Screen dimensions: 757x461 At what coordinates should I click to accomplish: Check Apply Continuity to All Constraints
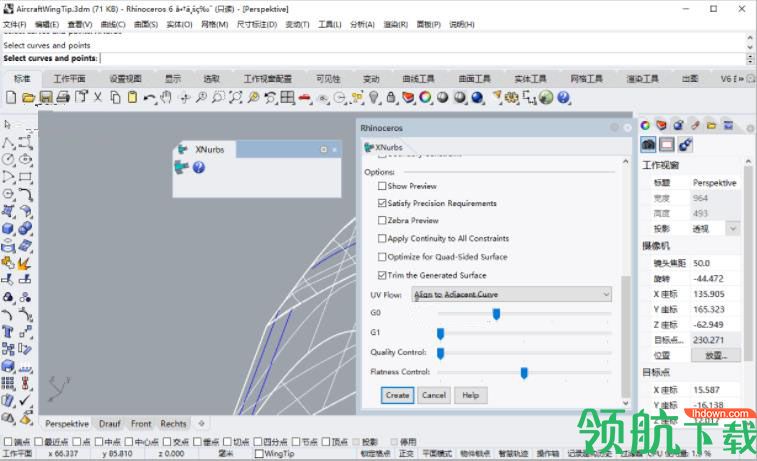382,238
